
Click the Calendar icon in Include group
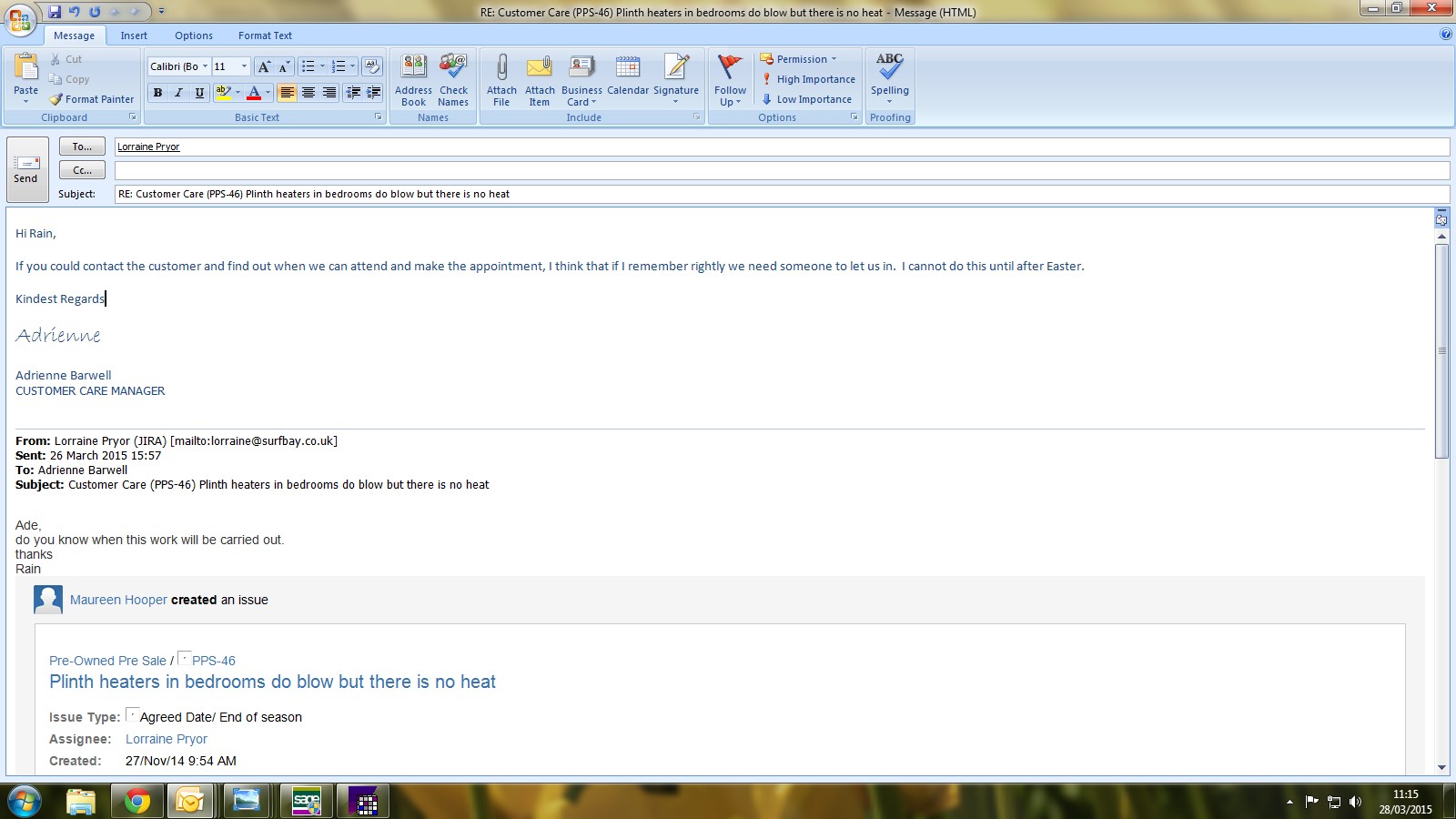click(628, 67)
